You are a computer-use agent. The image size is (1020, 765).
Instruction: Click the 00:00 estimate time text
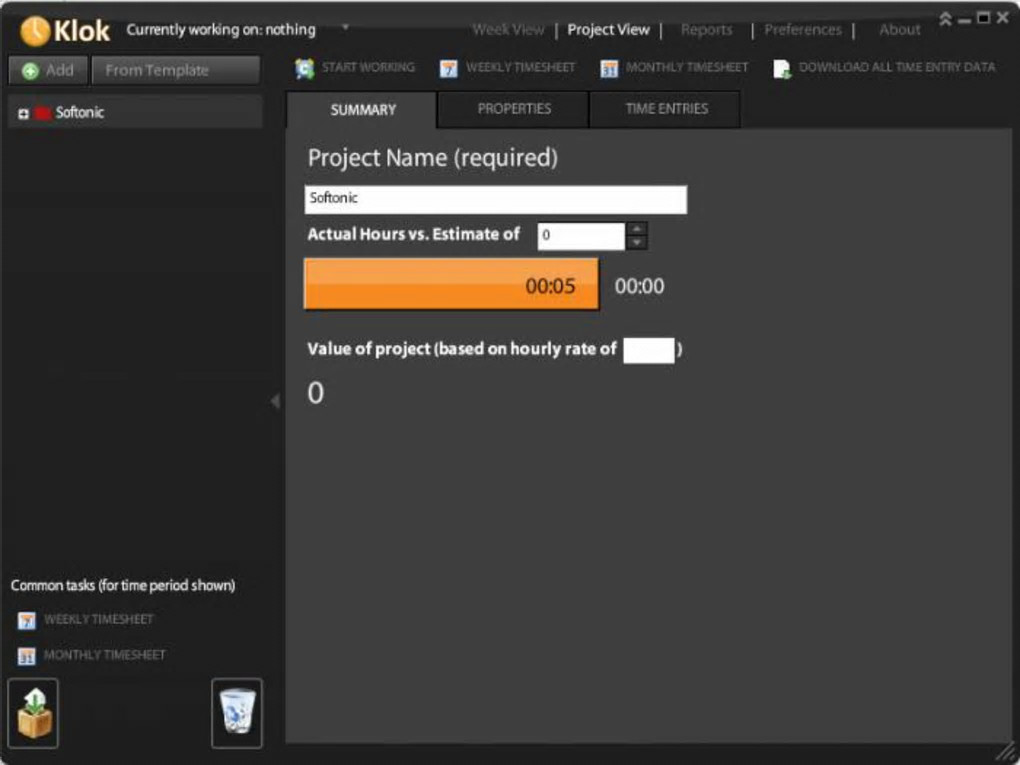pyautogui.click(x=639, y=286)
